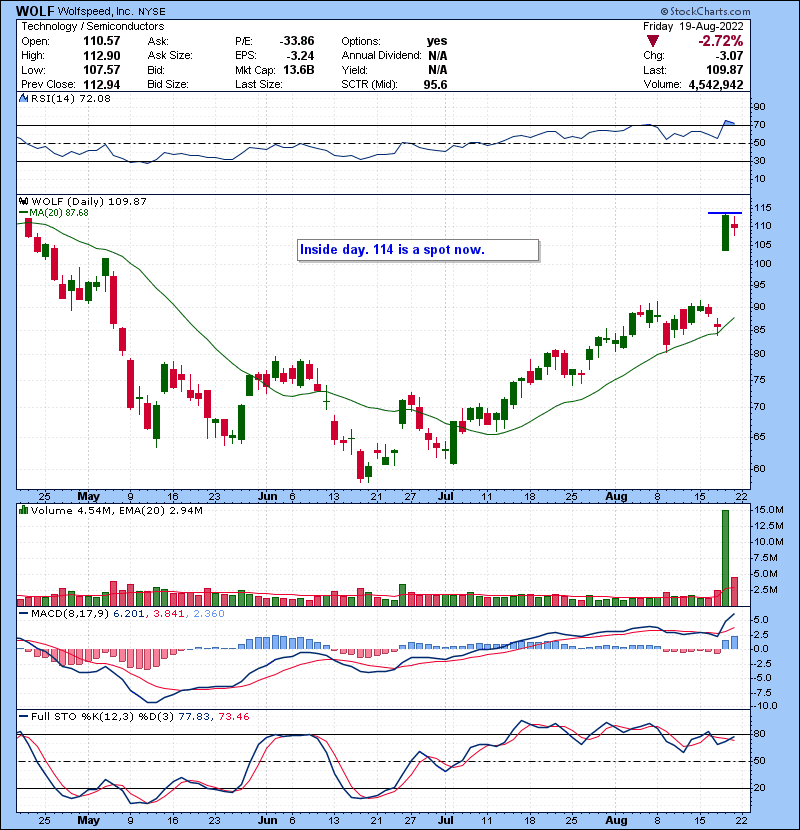The height and width of the screenshot is (830, 800).
Task: Click the Mkt Cap value 13.6B
Action: coord(299,70)
